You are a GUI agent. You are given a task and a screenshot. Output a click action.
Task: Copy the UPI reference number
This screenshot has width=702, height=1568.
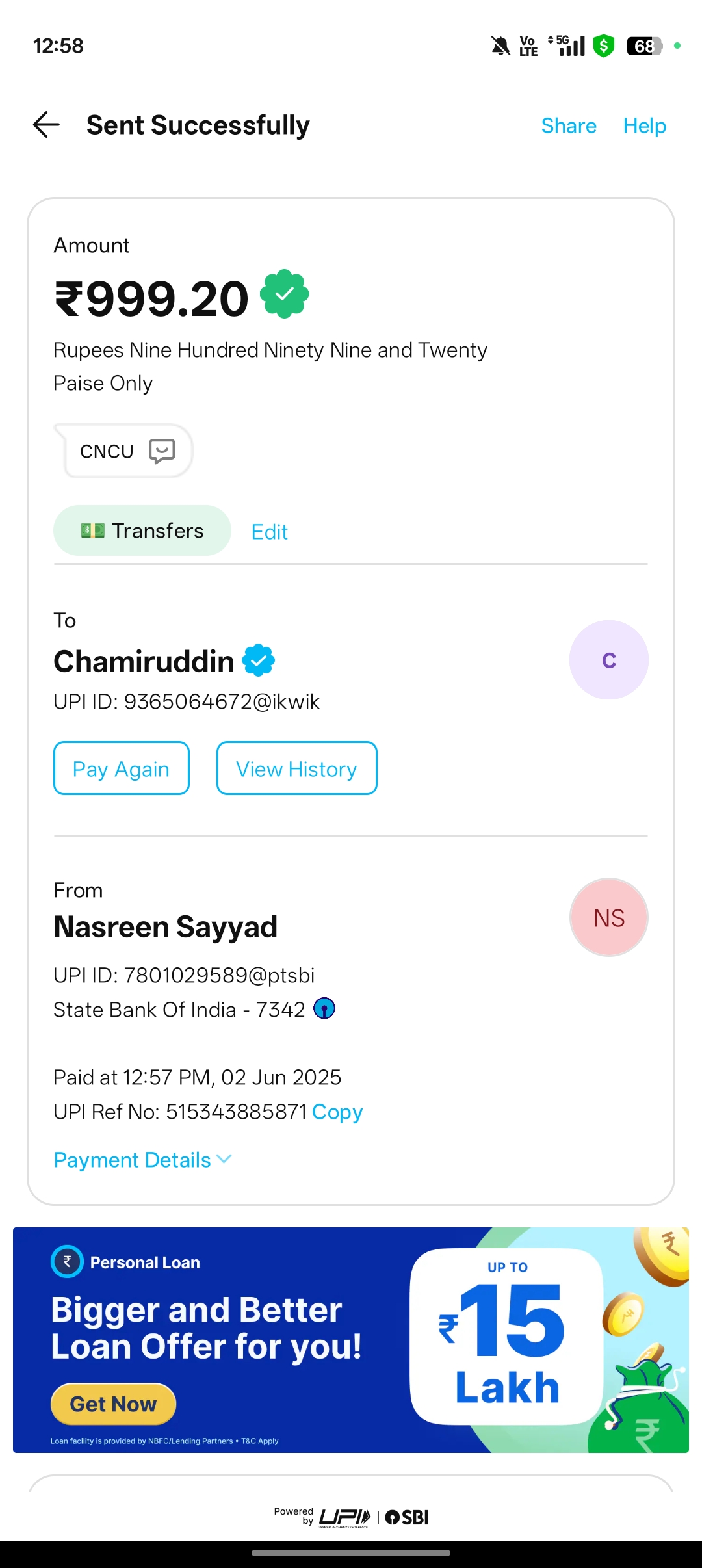337,1112
